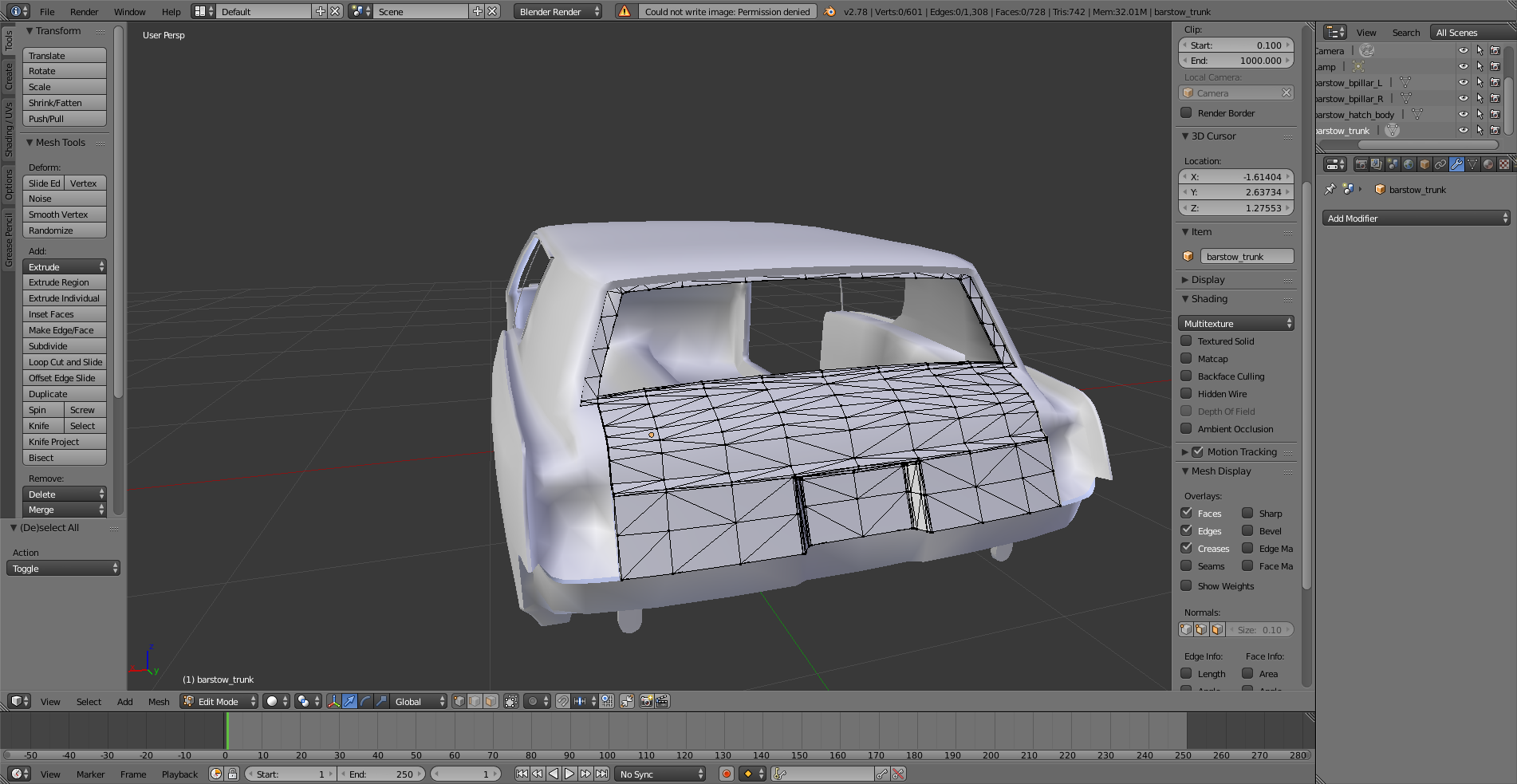Open the Render menu

click(x=84, y=12)
